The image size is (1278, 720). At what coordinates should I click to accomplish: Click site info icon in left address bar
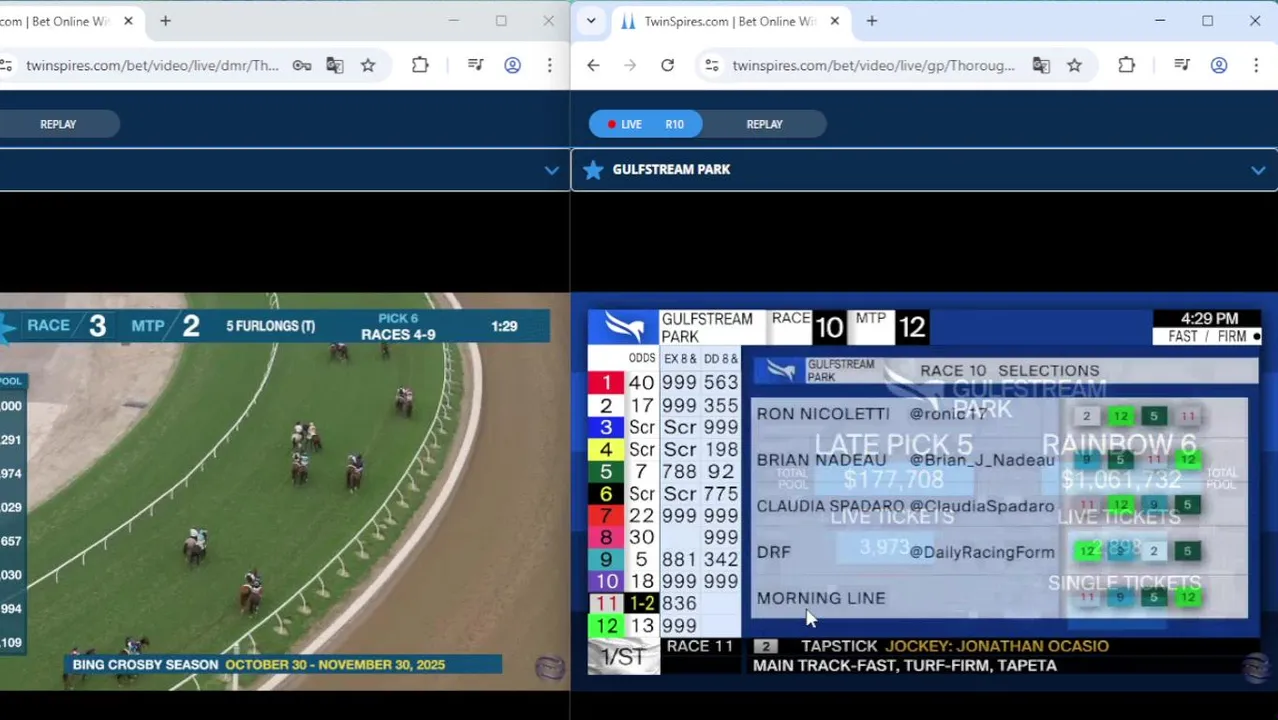tap(6, 65)
